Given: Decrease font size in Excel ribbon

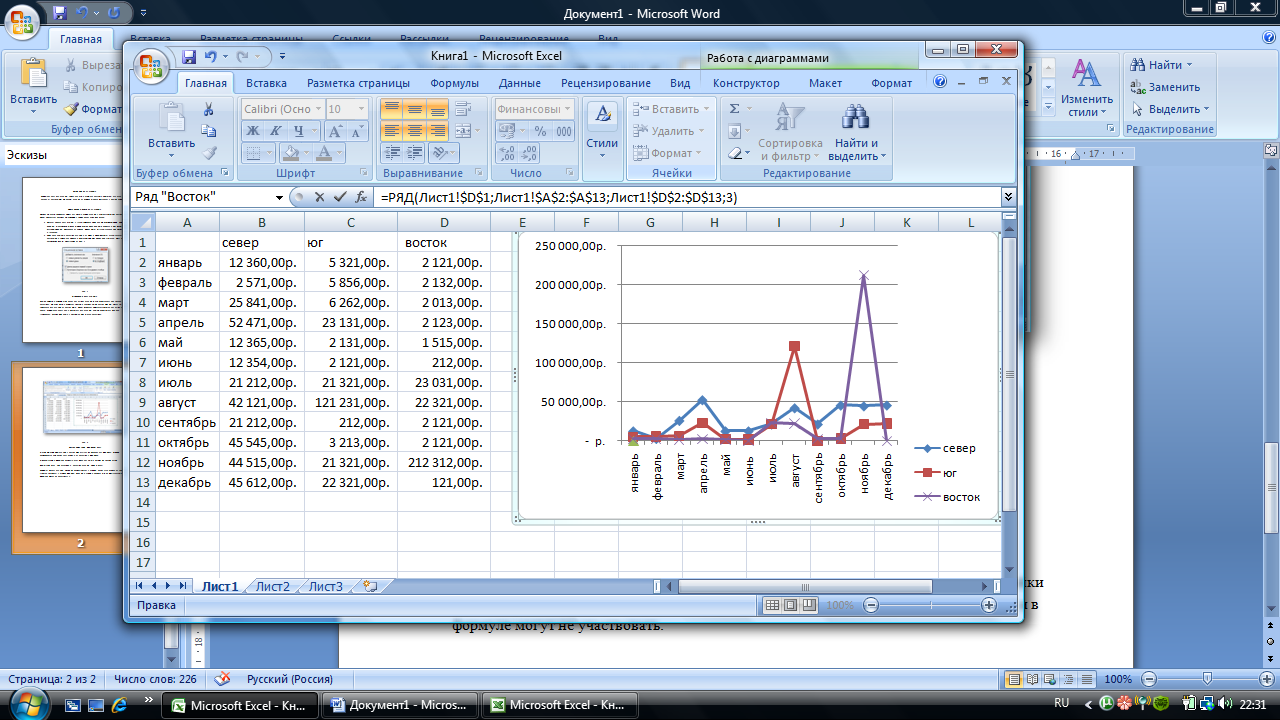Looking at the screenshot, I should (x=357, y=131).
